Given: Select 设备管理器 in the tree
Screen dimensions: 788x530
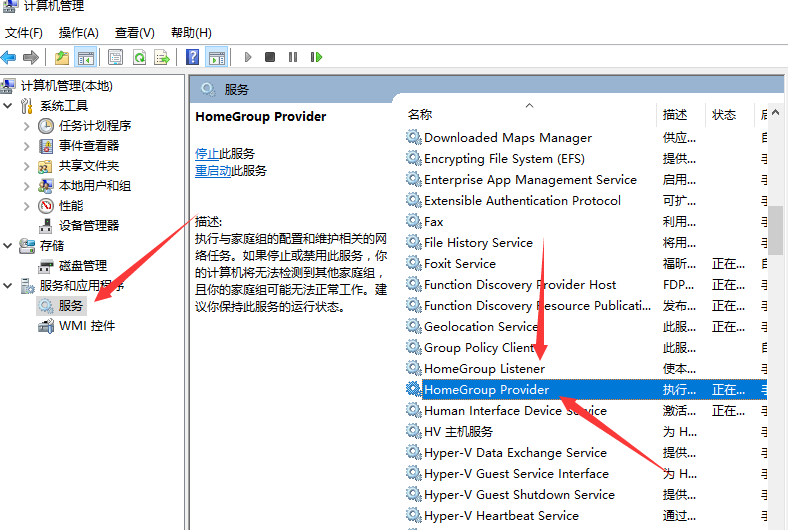Looking at the screenshot, I should [x=89, y=226].
